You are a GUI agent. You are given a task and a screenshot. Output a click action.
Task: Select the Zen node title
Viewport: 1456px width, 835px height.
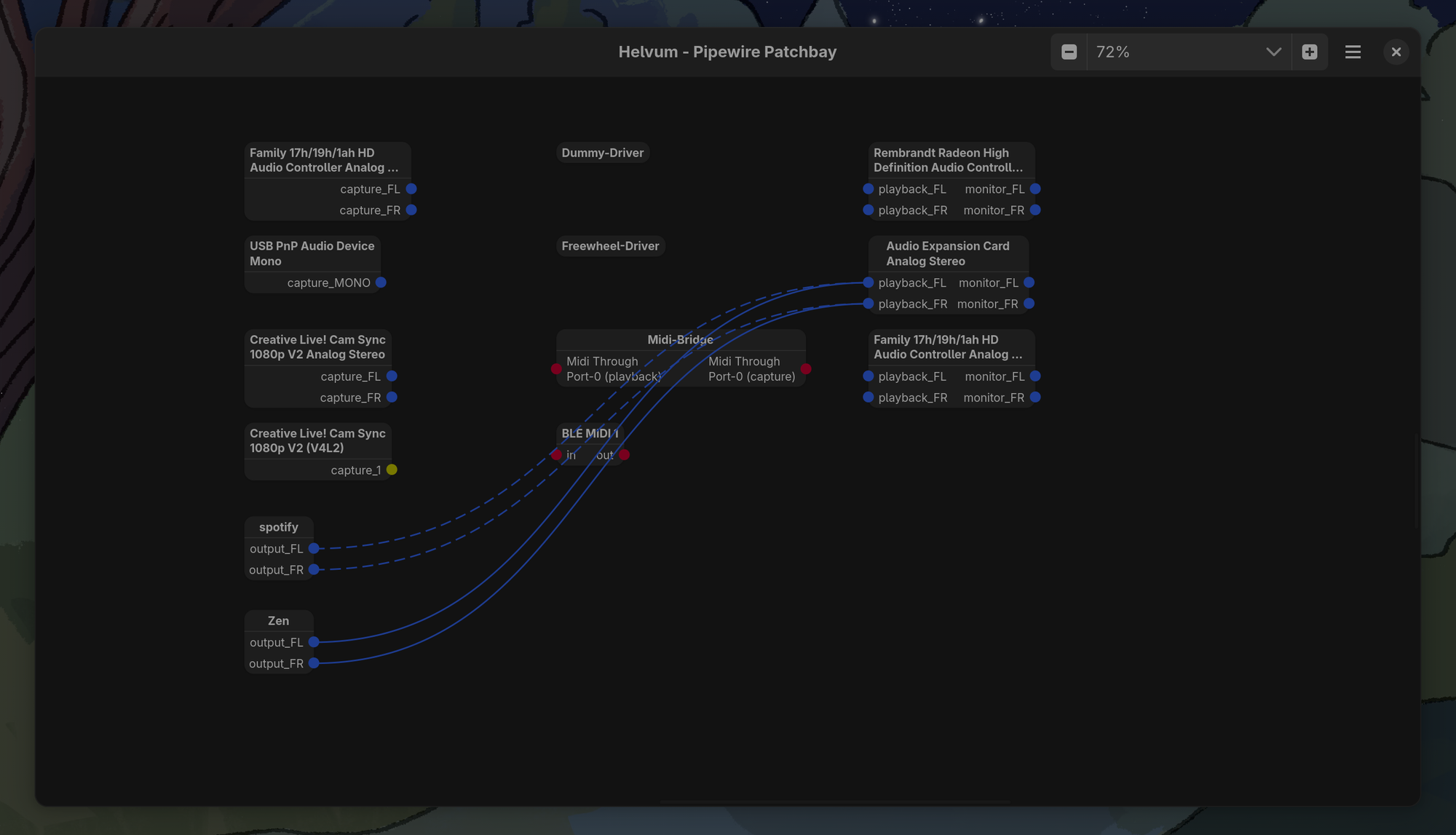click(x=279, y=621)
